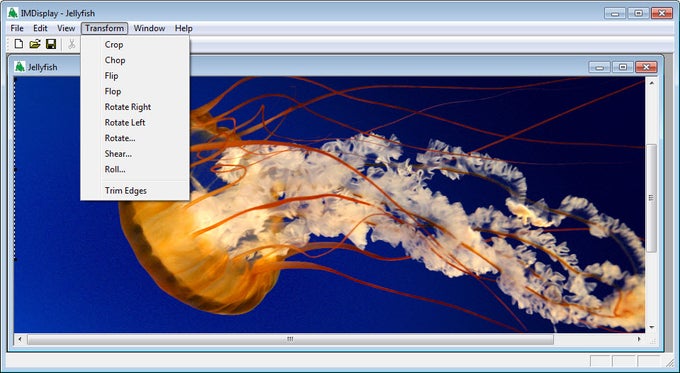Click the IMDisplay application icon in title bar

coord(13,13)
